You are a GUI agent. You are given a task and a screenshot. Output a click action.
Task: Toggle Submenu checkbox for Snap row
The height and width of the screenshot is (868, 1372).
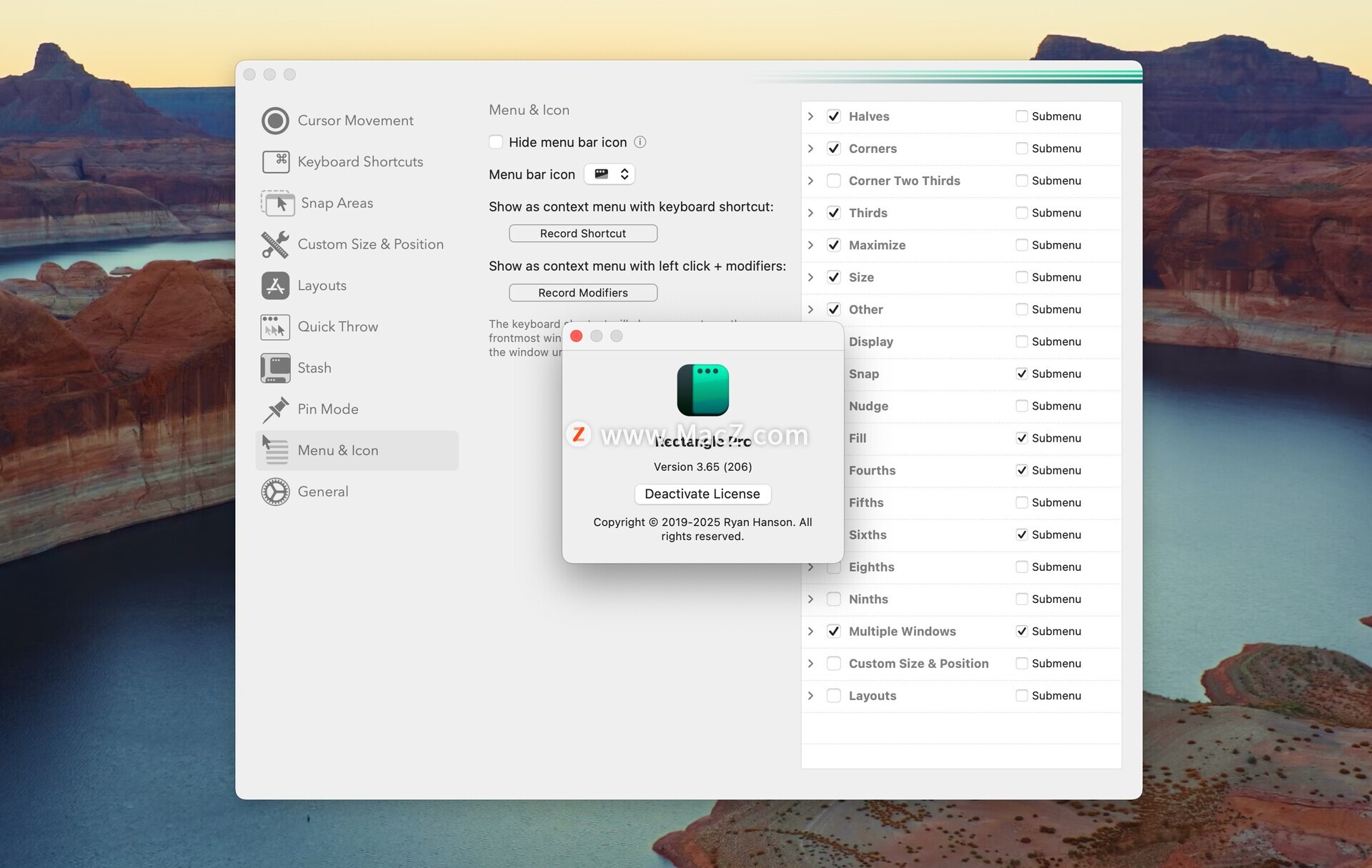[1021, 374]
